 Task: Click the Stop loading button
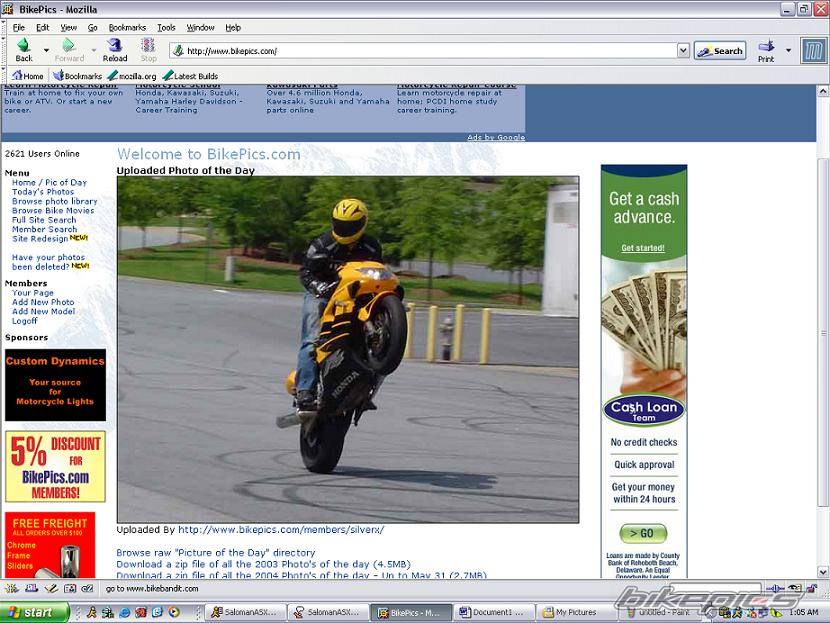pos(148,50)
